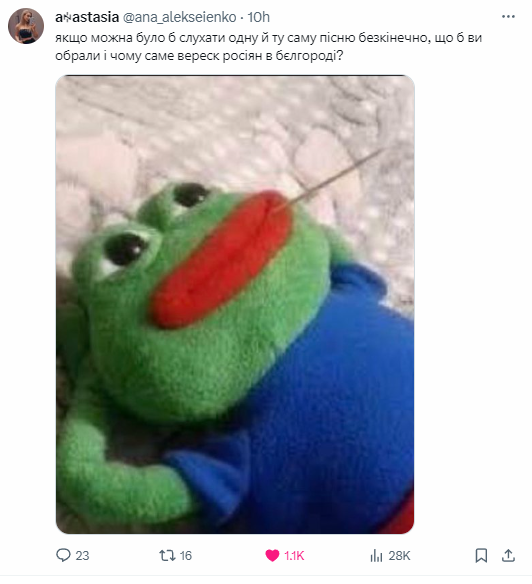Click the retweet arrows icon
This screenshot has width=532, height=584.
[167, 556]
